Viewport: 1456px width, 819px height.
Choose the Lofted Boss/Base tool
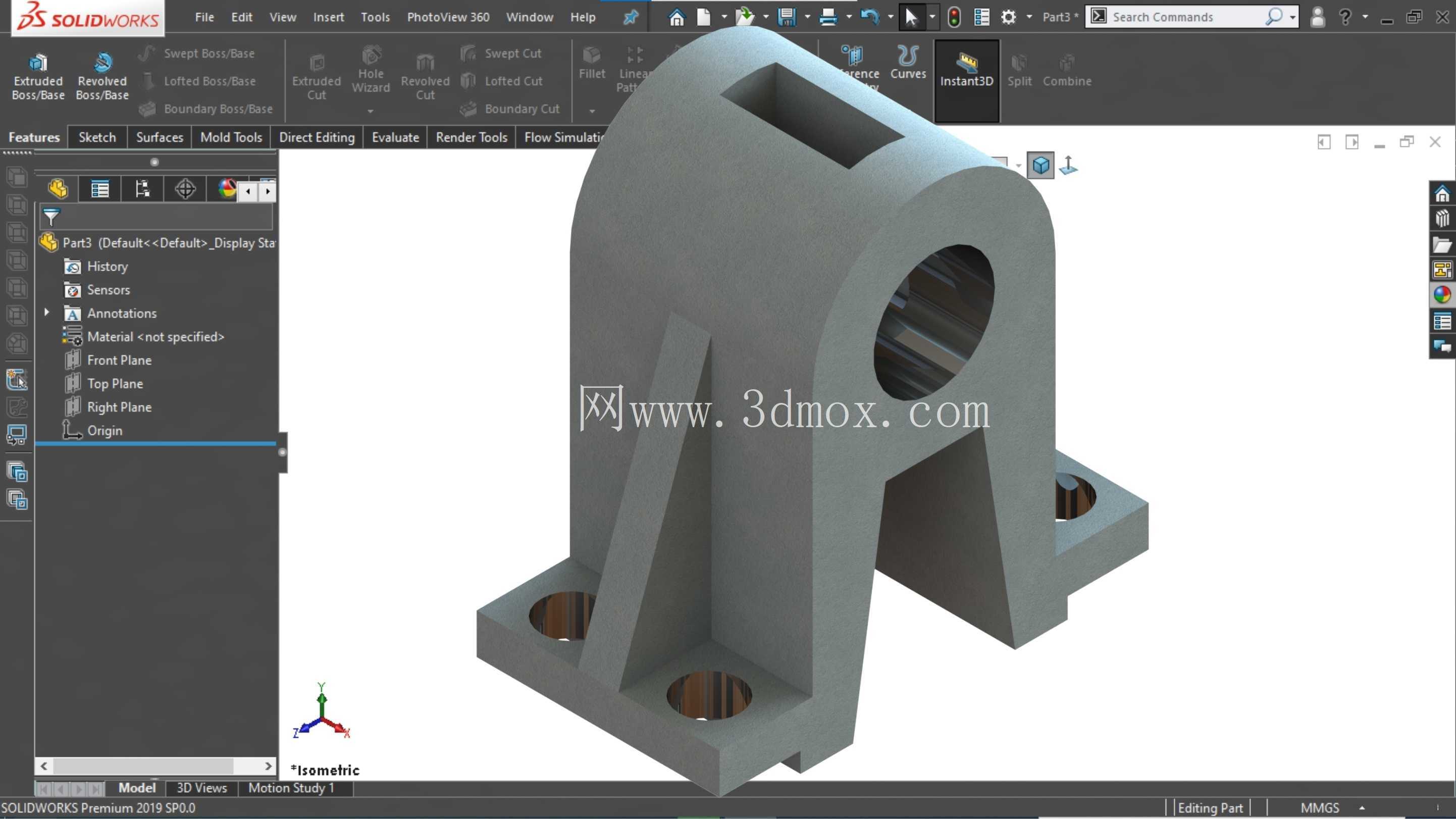point(197,81)
